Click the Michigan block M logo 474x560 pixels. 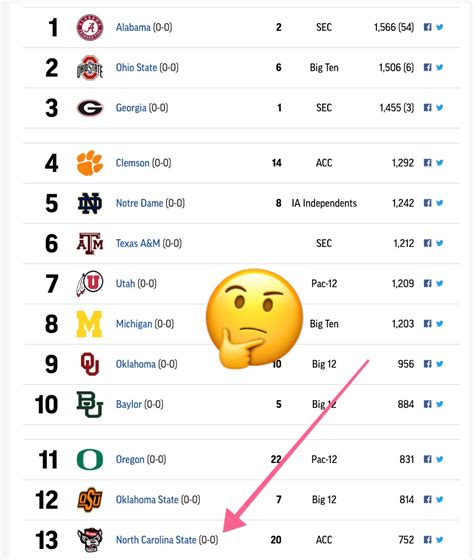point(89,324)
